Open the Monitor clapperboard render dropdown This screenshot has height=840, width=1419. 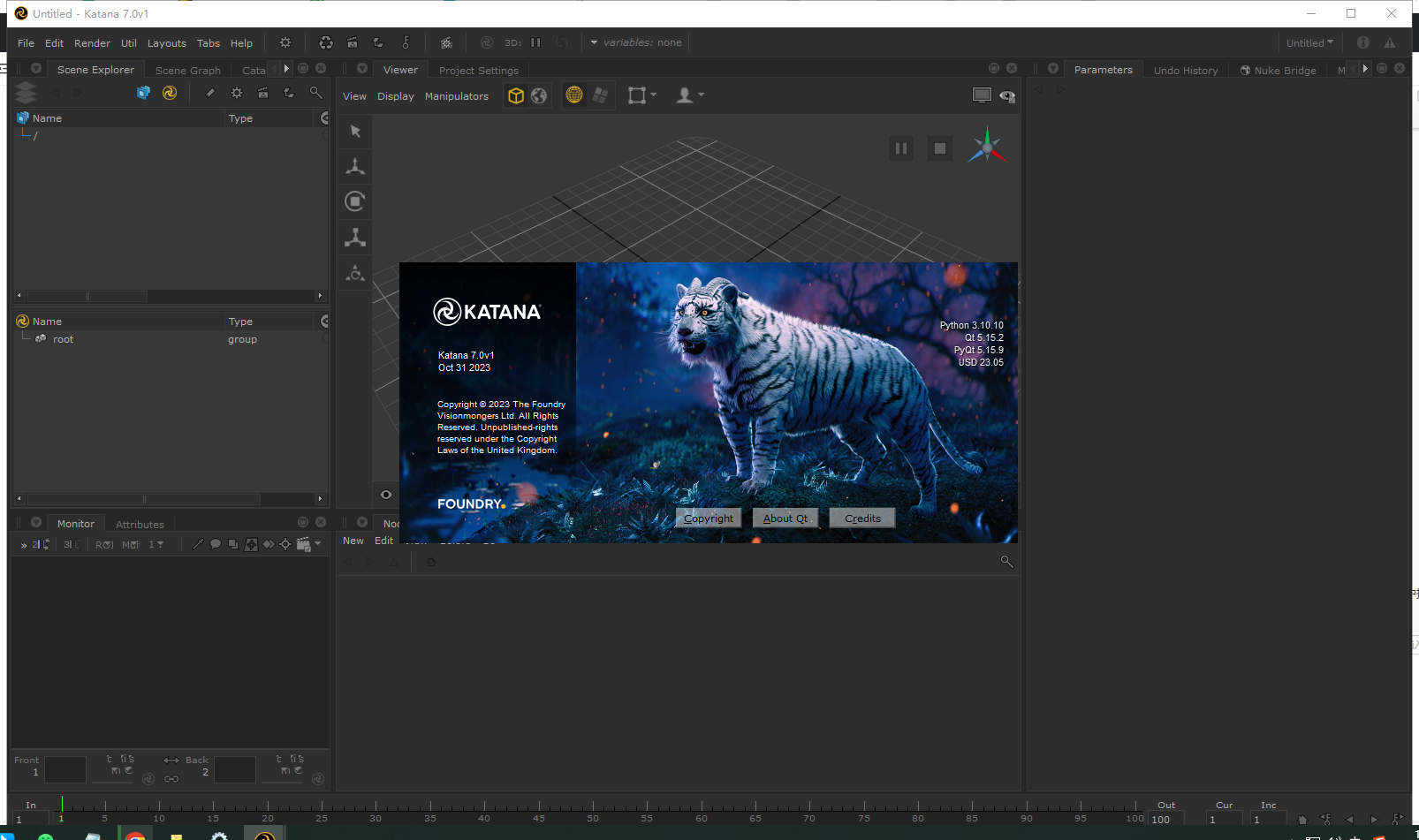click(x=308, y=544)
